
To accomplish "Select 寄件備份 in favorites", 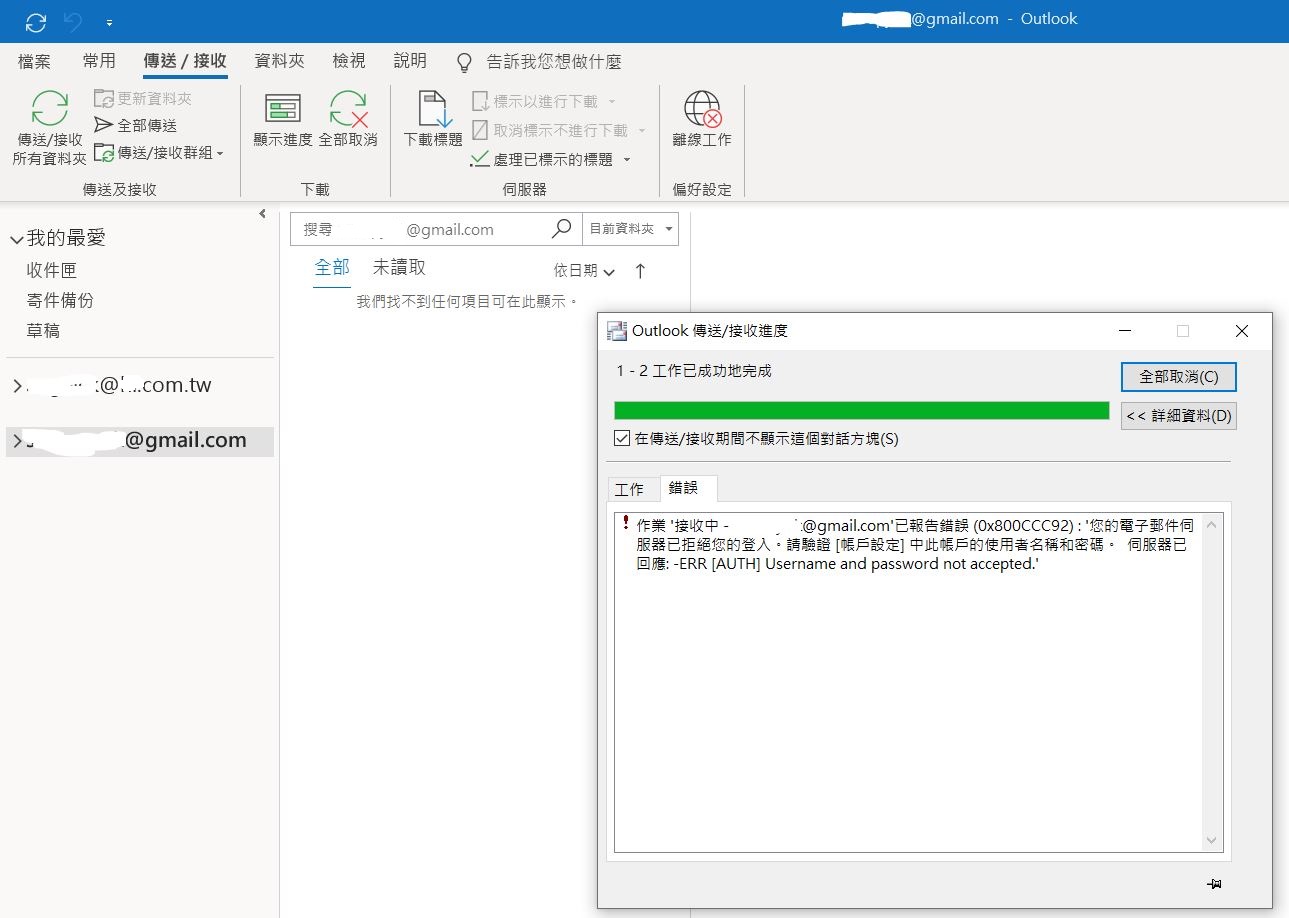I will (60, 300).
